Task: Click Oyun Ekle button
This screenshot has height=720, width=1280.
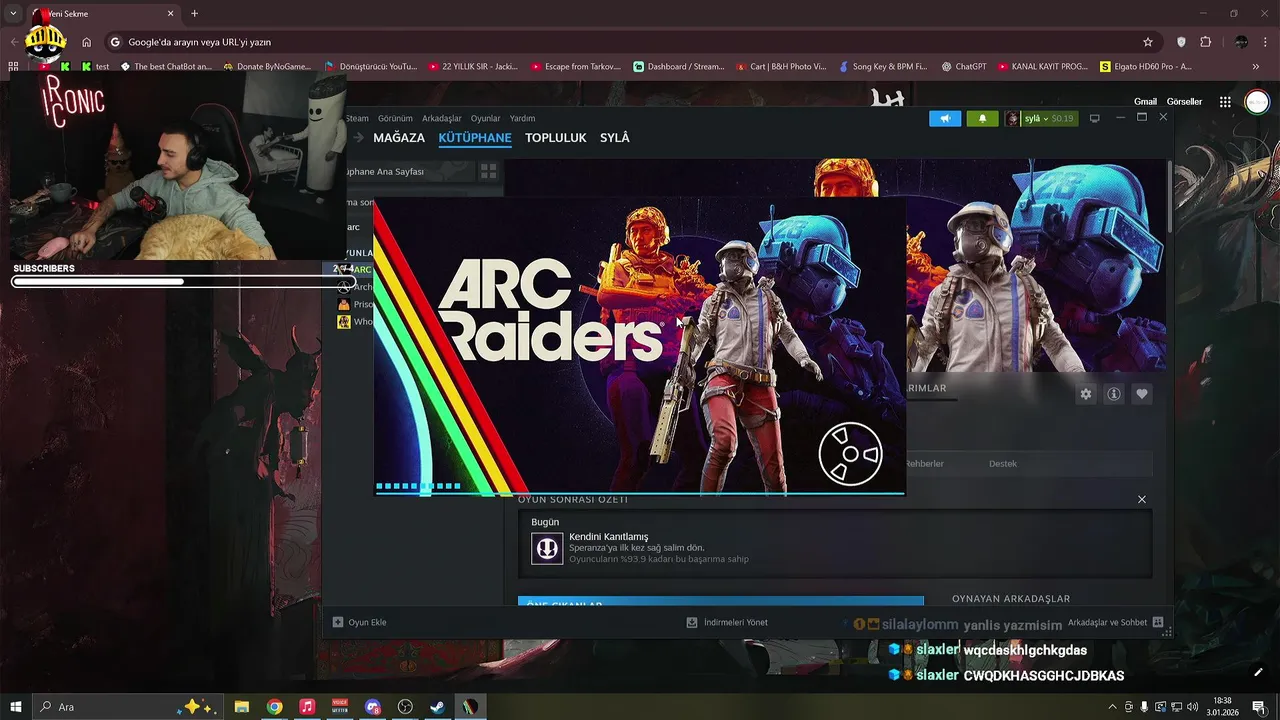Action: 360,622
